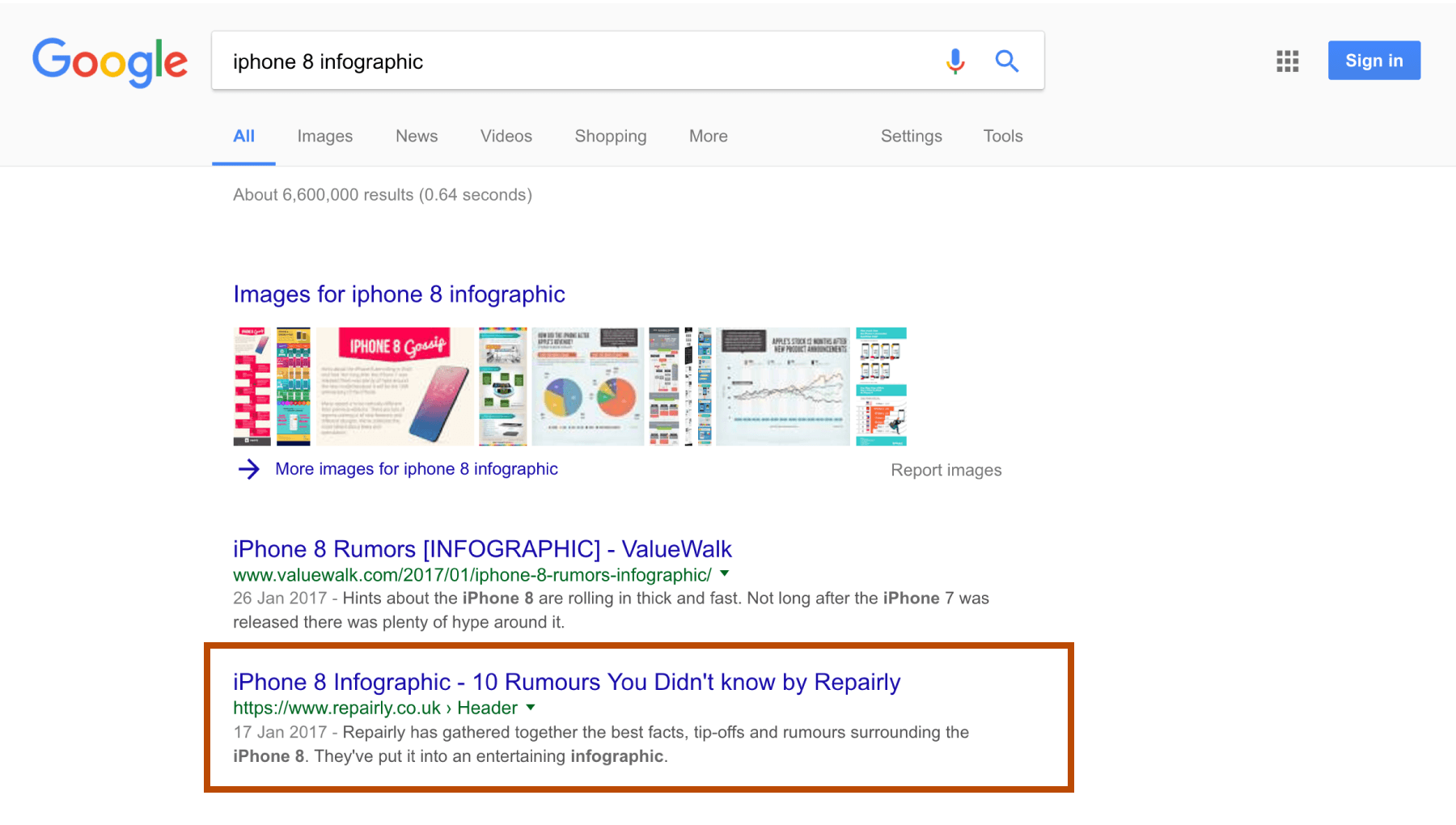The image size is (1456, 825).
Task: Open iPhone 8 Rumors ValueWalk result
Action: click(482, 549)
